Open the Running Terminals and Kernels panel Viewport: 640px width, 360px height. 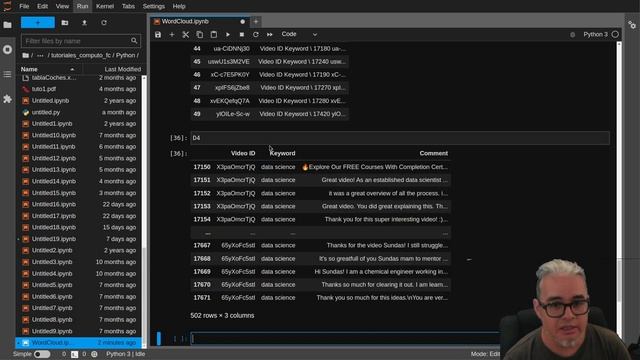pos(7,49)
